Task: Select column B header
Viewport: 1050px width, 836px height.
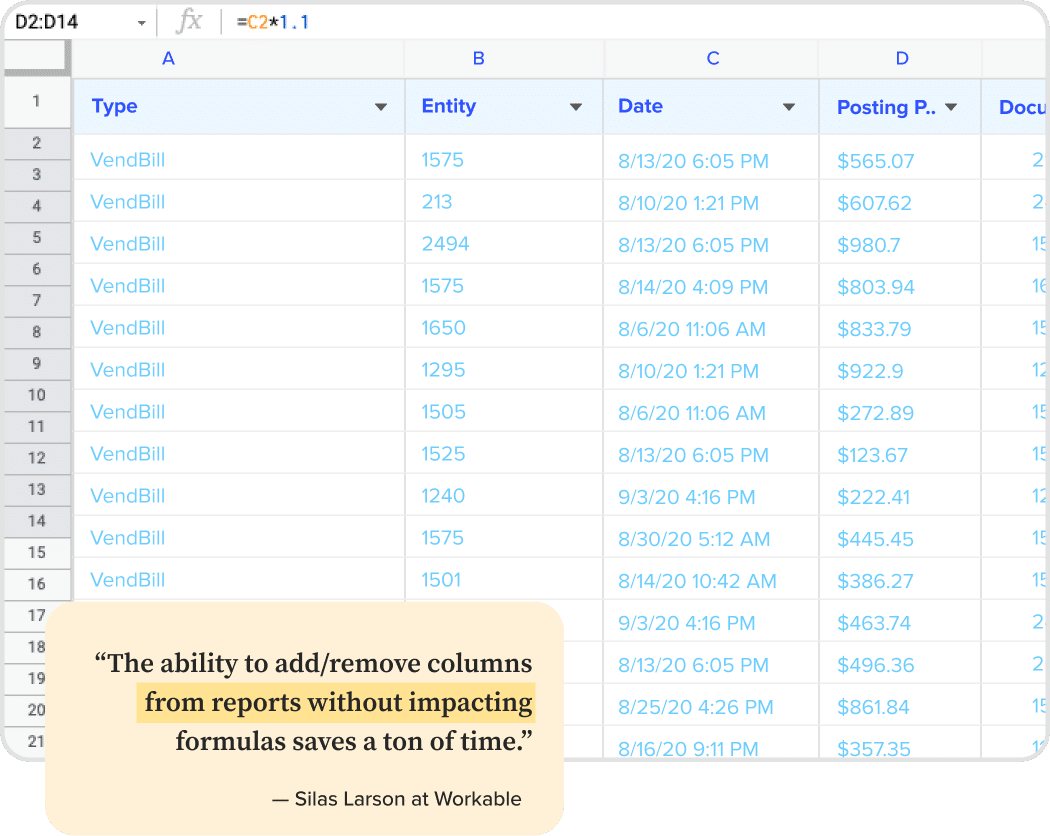Action: click(x=478, y=59)
